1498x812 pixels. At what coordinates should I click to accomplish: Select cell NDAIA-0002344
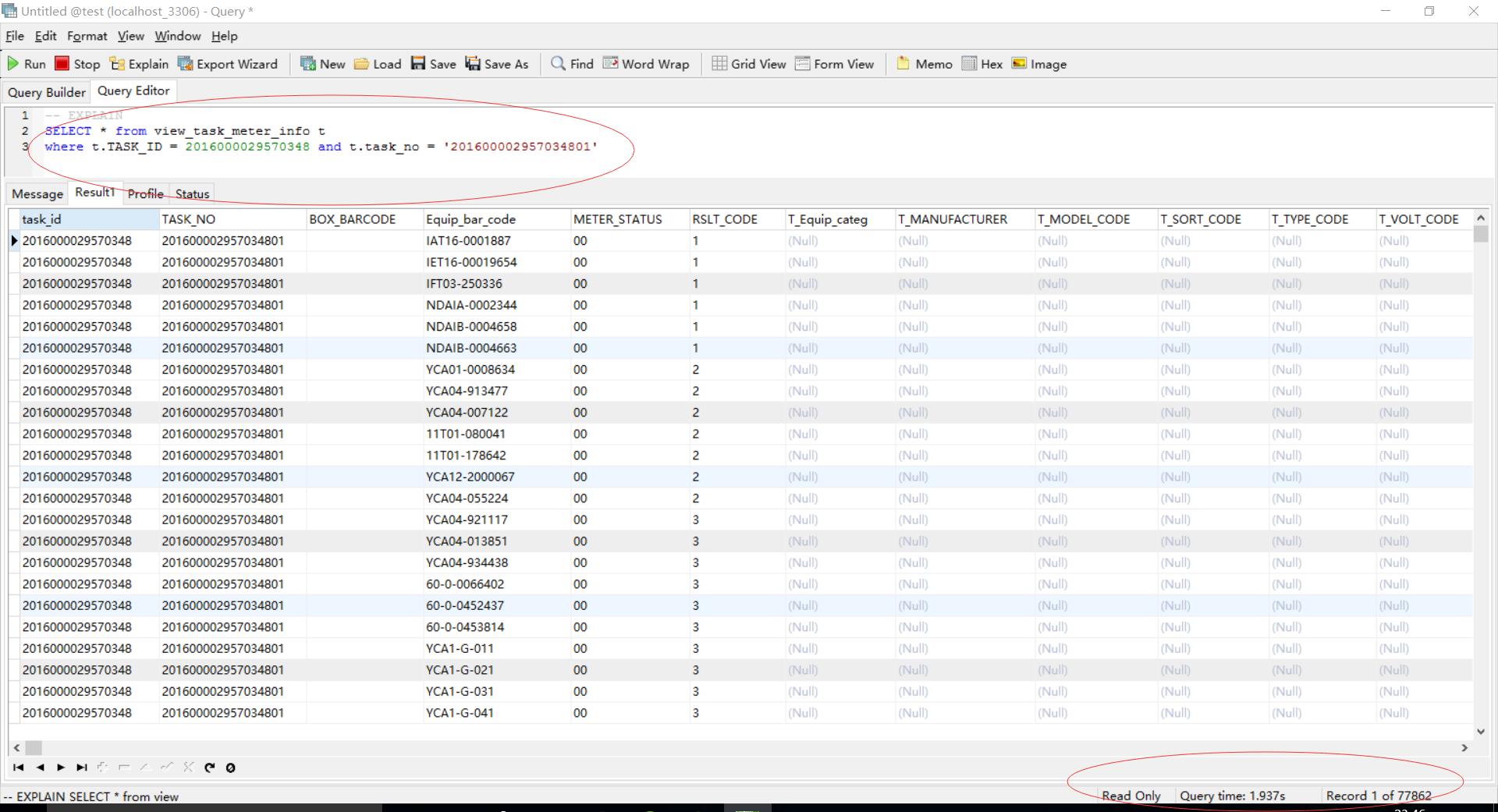coord(496,305)
